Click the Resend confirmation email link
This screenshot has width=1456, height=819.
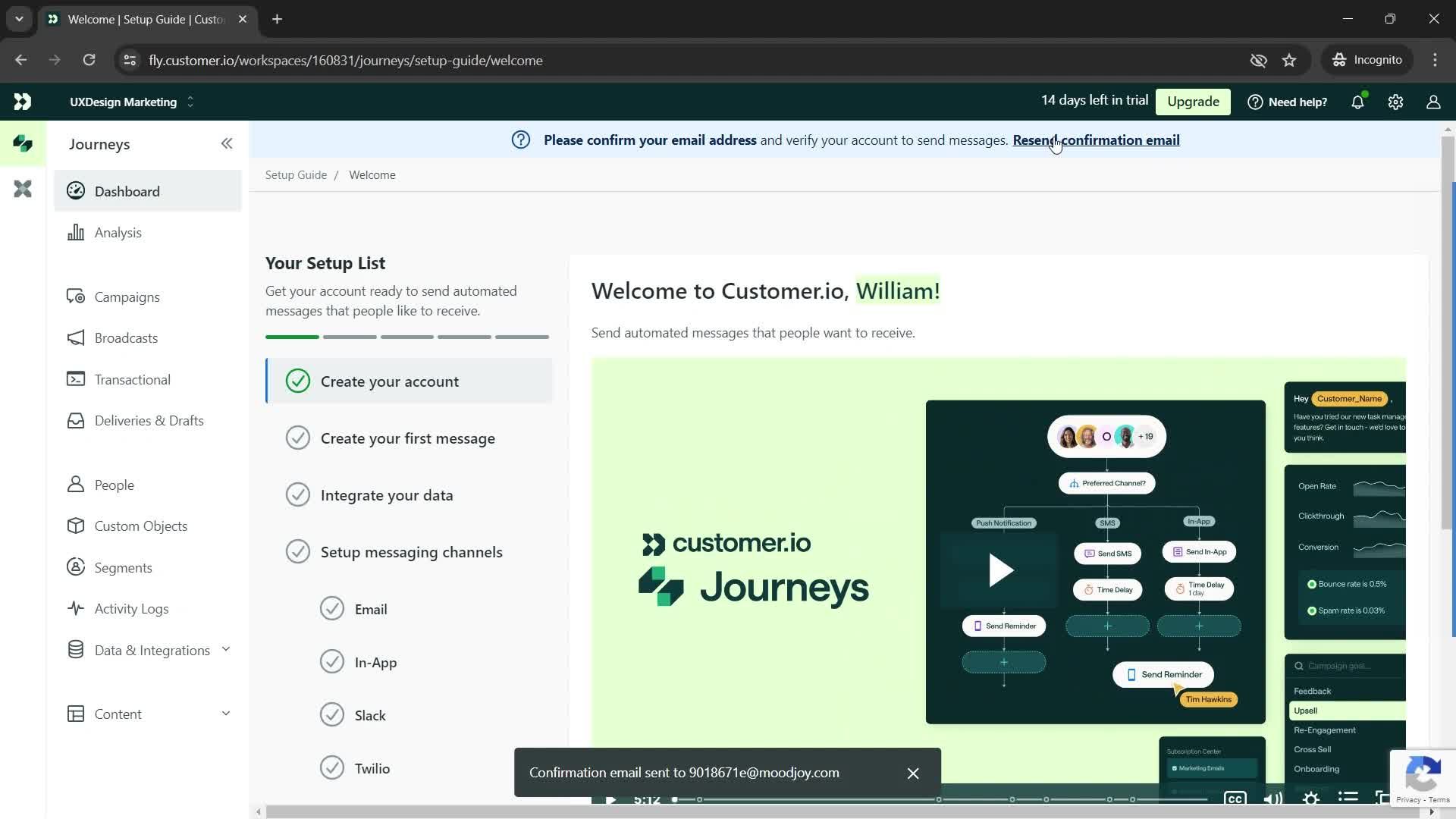point(1096,140)
